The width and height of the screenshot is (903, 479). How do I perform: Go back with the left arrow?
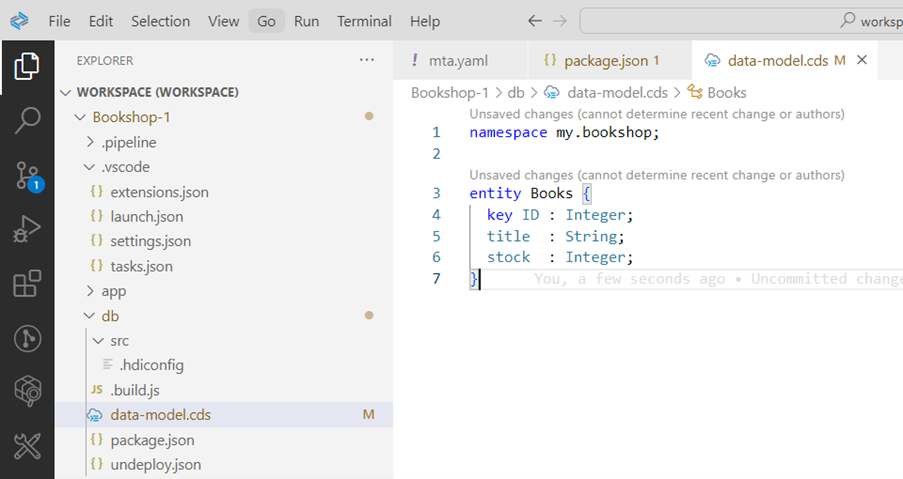point(534,21)
